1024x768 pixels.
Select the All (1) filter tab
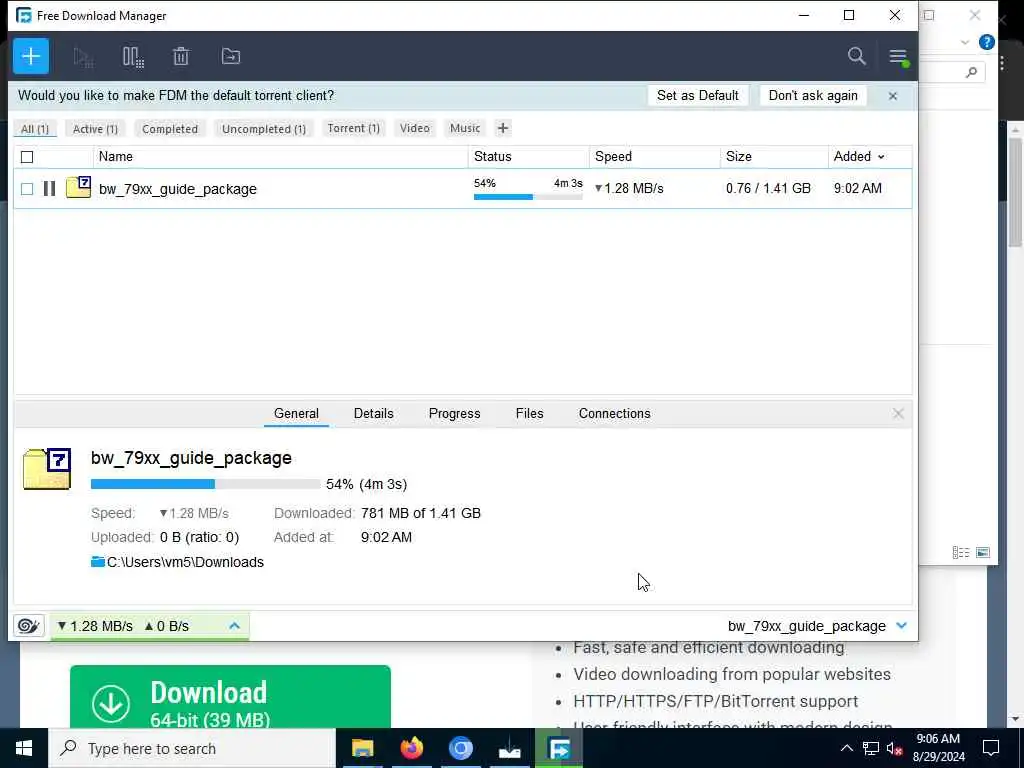pyautogui.click(x=35, y=129)
